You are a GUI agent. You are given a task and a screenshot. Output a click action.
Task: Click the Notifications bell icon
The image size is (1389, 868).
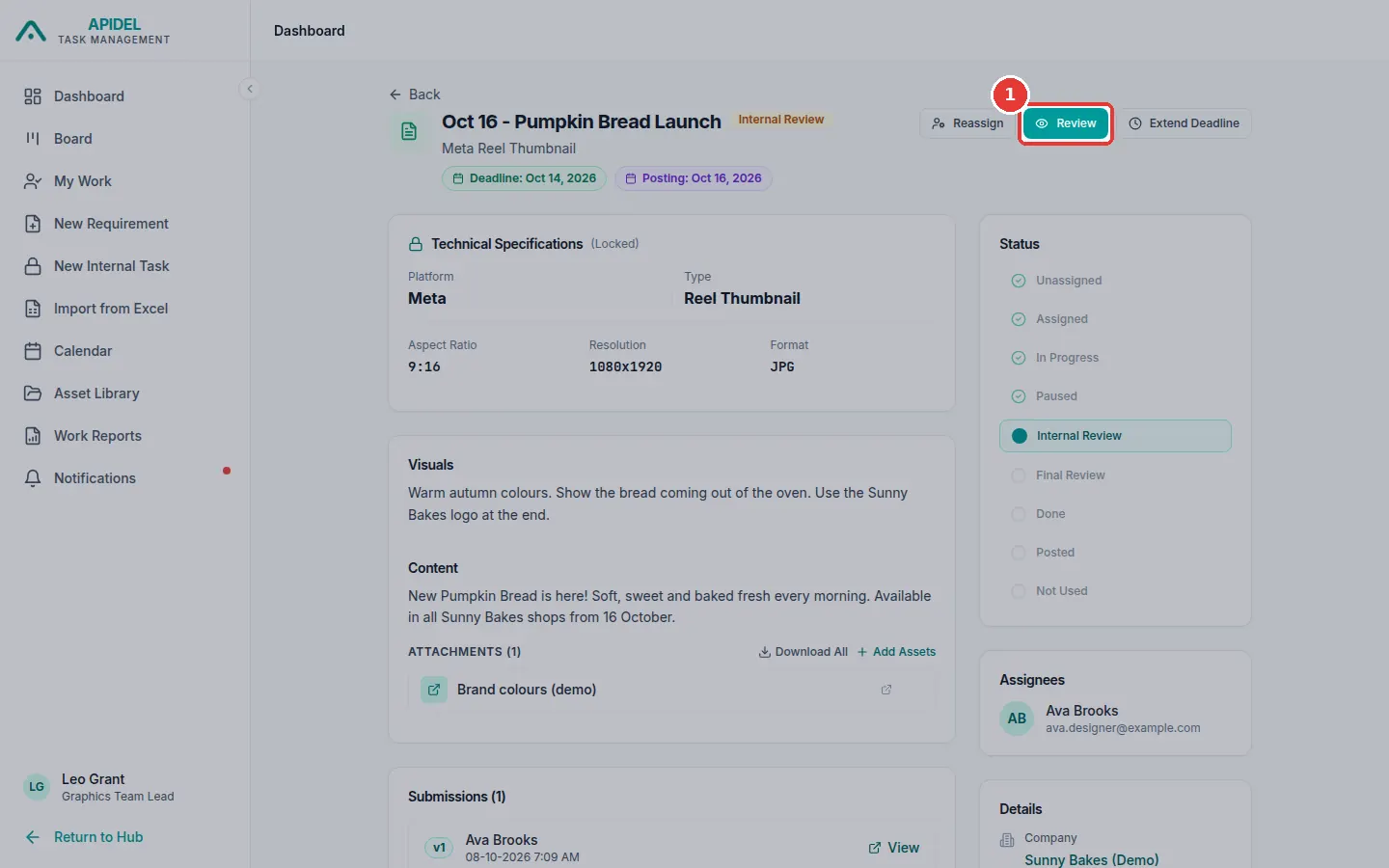point(33,478)
